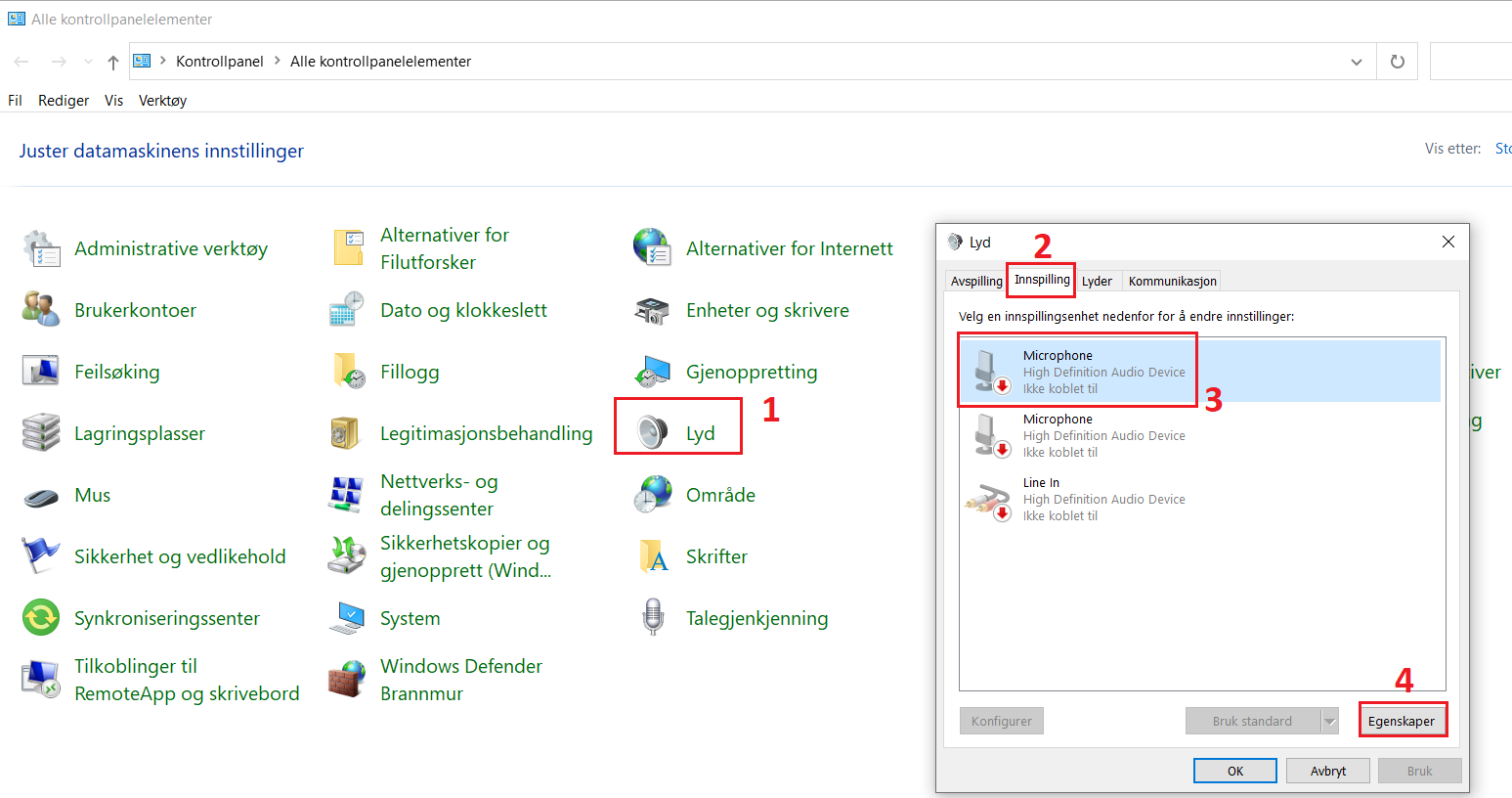Click the Avbryt button
Screen dimensions: 1512x798
tap(1328, 771)
